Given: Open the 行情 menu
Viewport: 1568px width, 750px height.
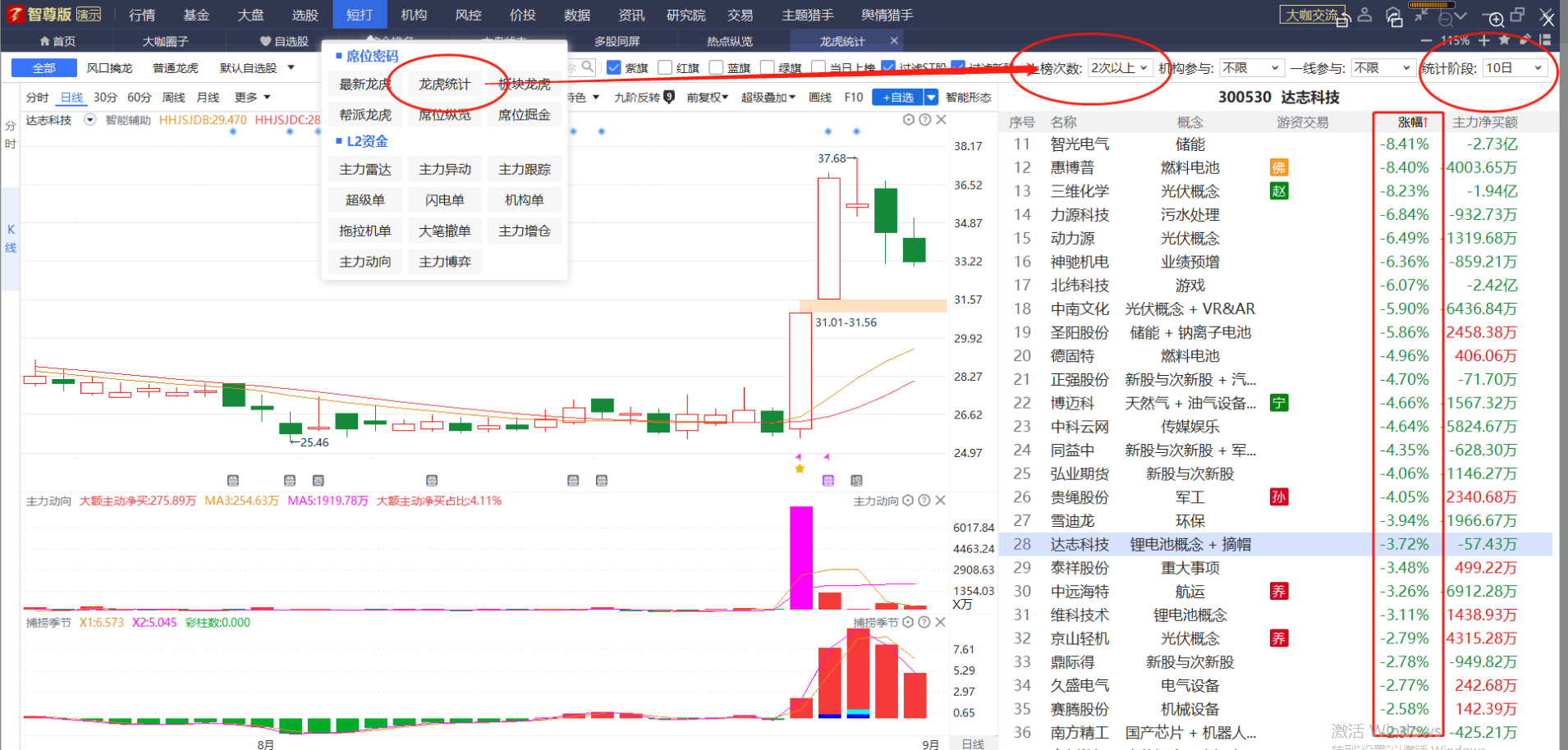Looking at the screenshot, I should (142, 15).
